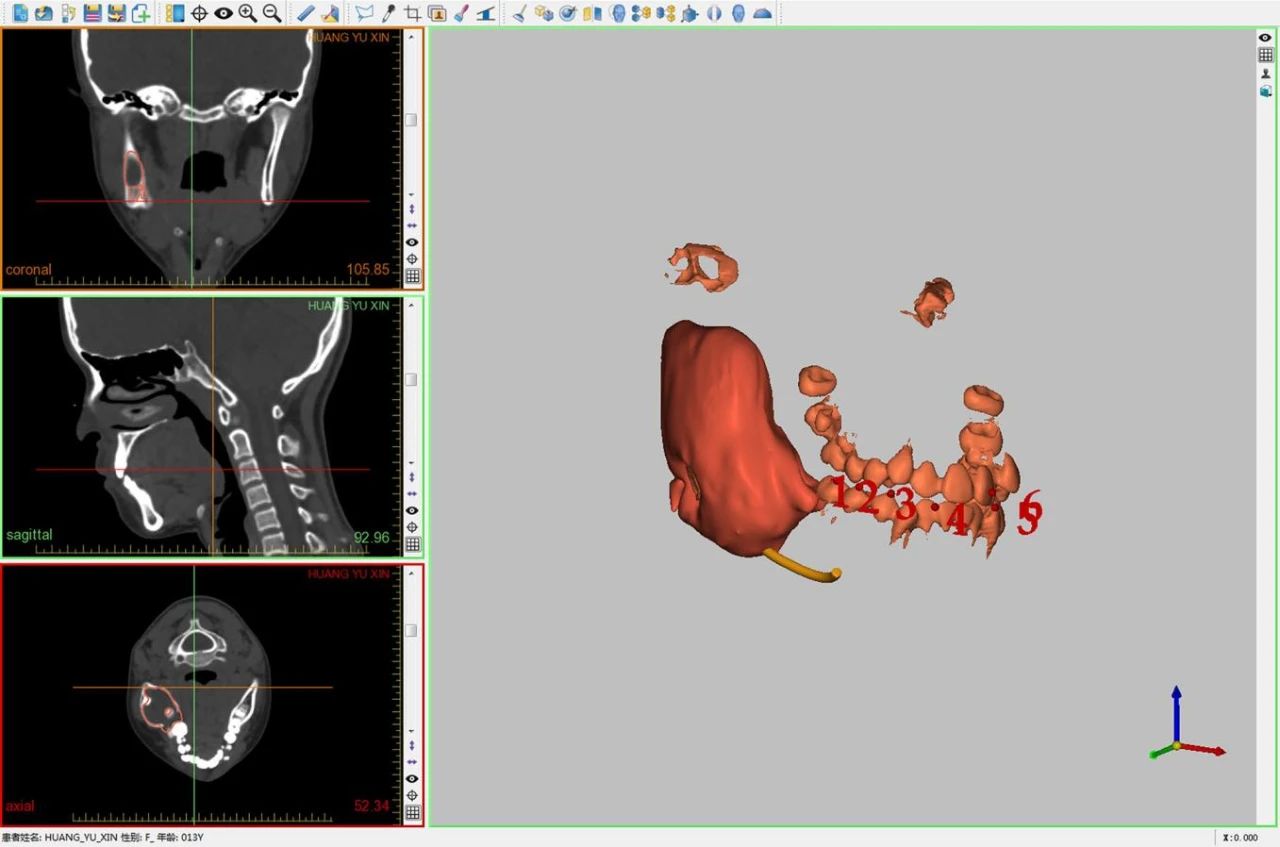Click vertical flip arrows in coronal view
This screenshot has height=847, width=1280.
411,209
